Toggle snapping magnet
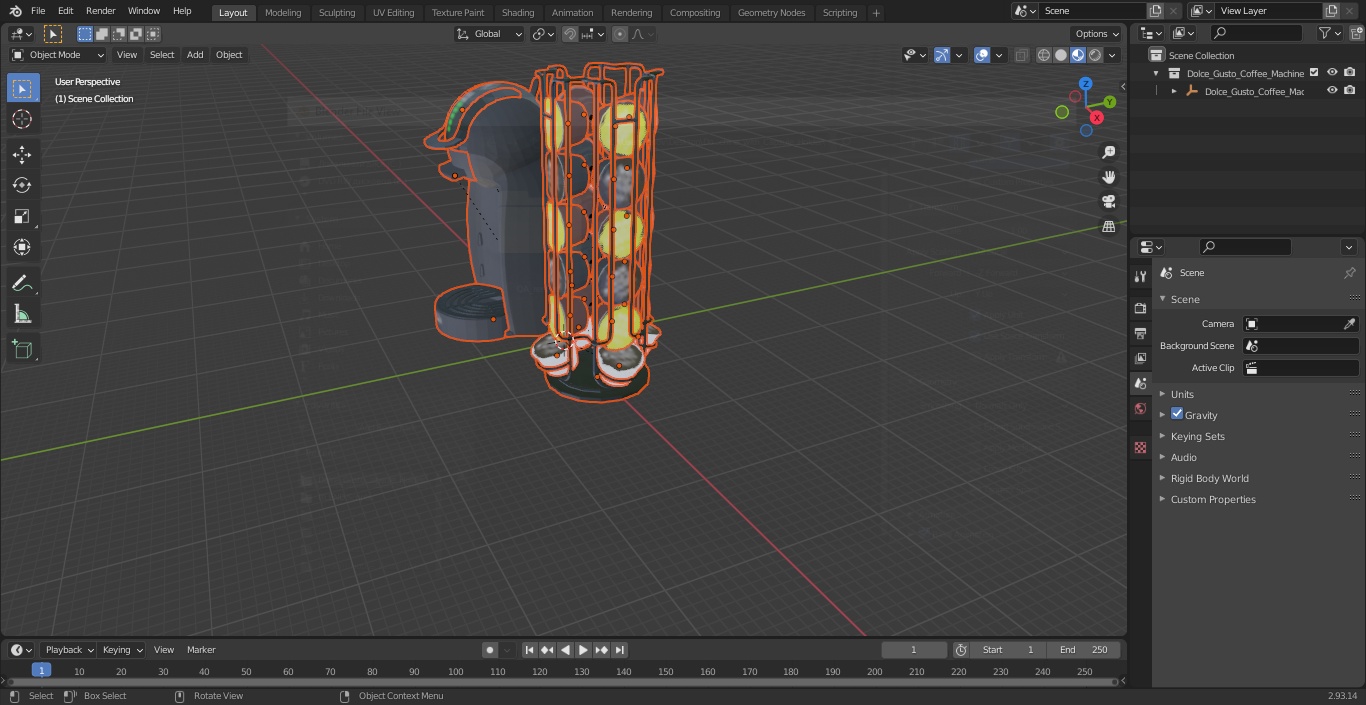This screenshot has width=1366, height=705. 570,34
